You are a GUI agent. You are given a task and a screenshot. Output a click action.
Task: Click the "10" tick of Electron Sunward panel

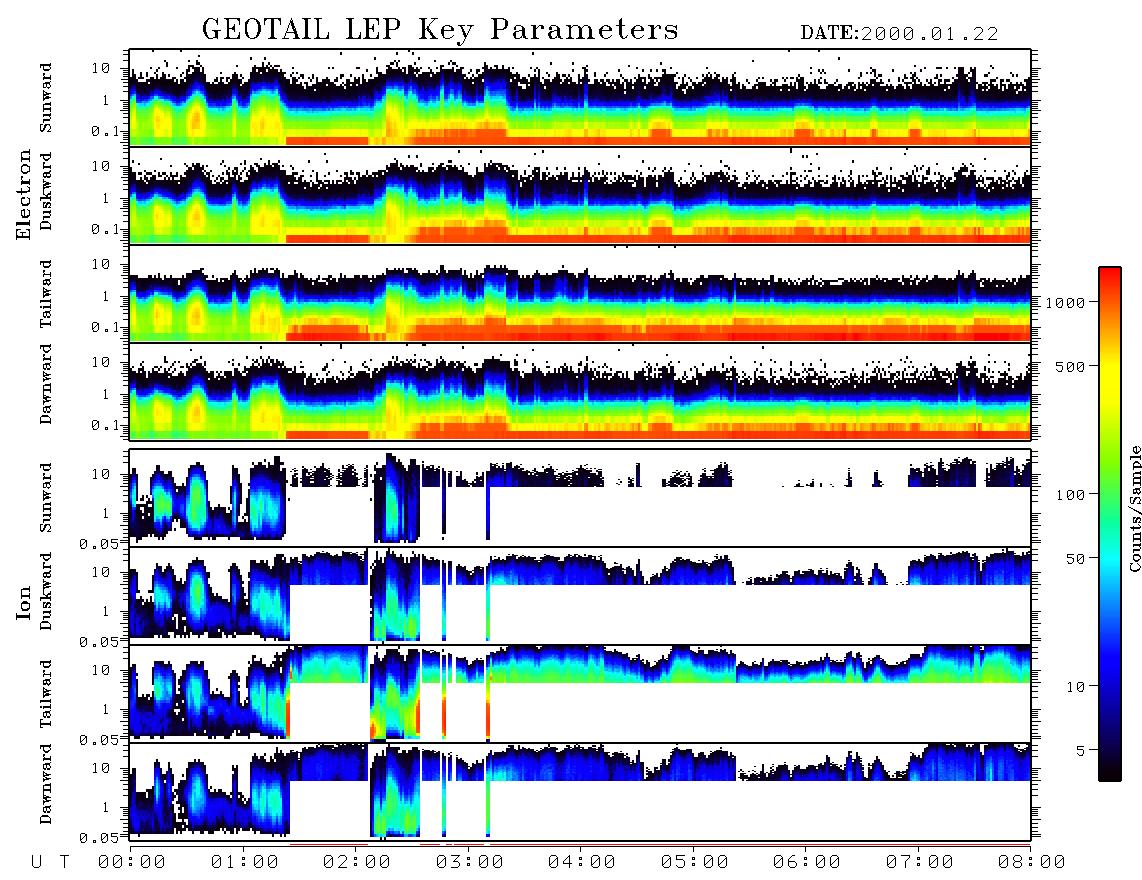(101, 68)
